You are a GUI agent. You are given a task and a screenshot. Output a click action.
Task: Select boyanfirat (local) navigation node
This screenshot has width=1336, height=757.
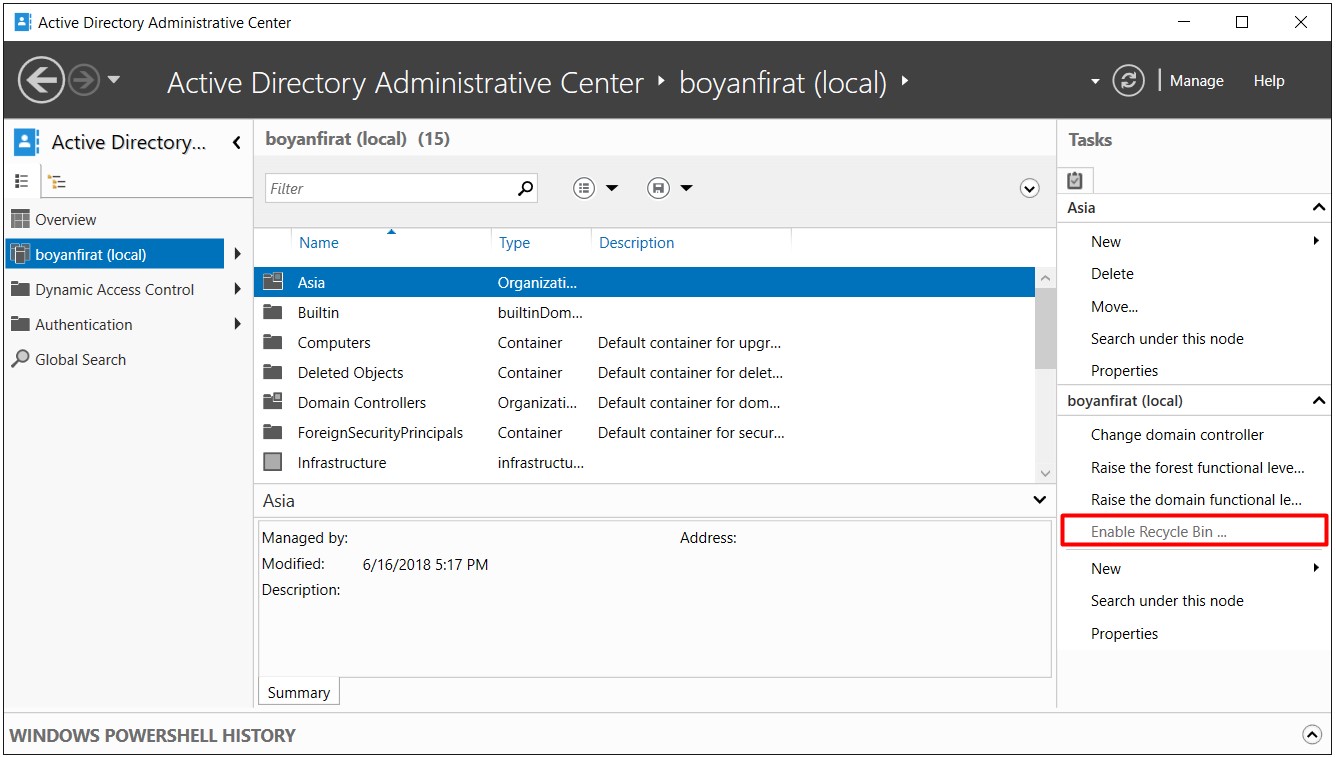click(x=115, y=254)
